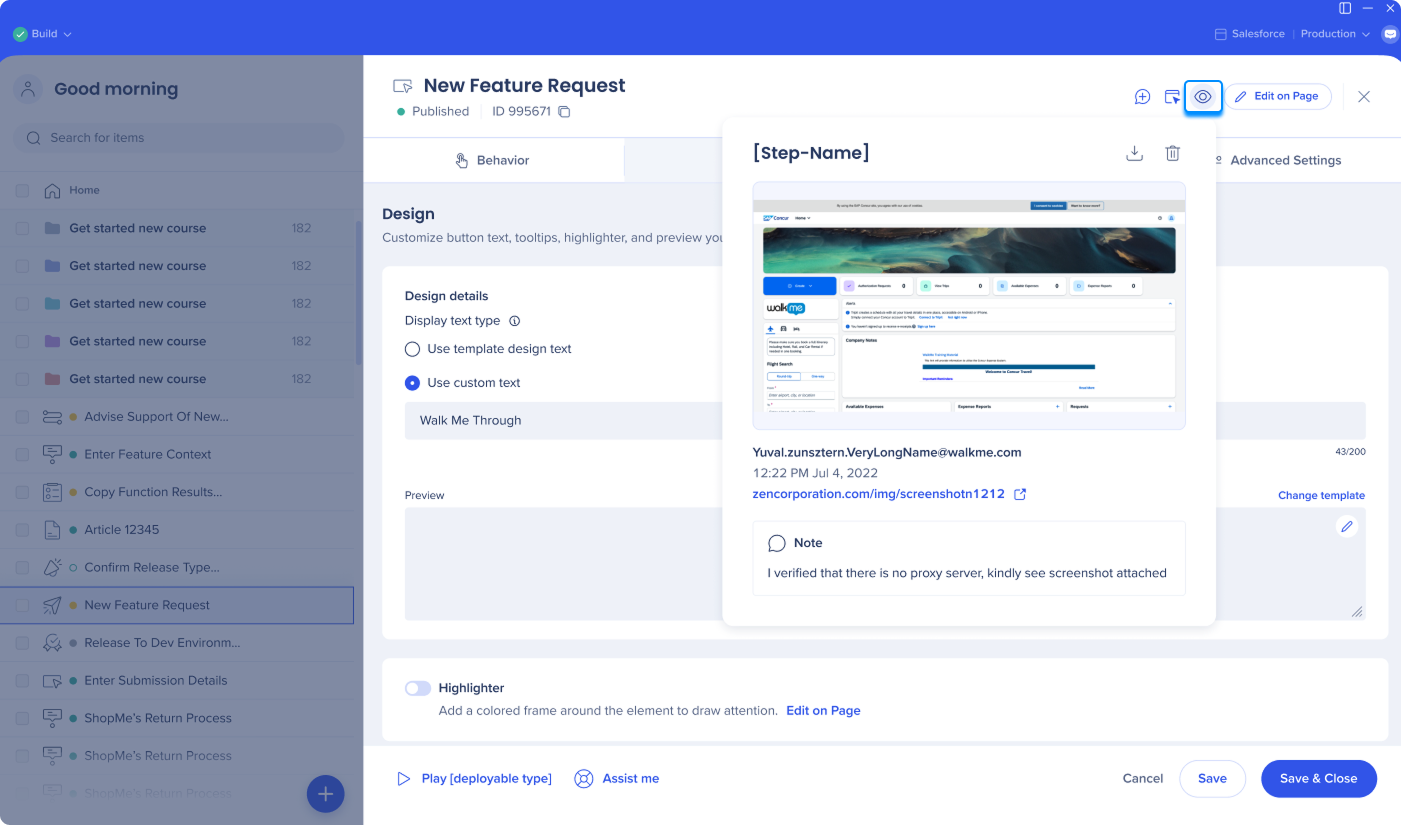Open the chat icon in top bar

(1390, 34)
